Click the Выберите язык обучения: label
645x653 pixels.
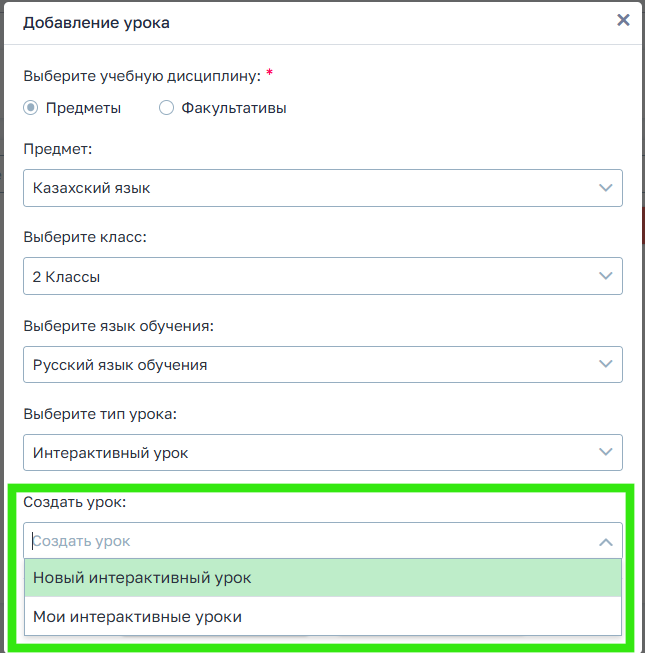point(118,326)
